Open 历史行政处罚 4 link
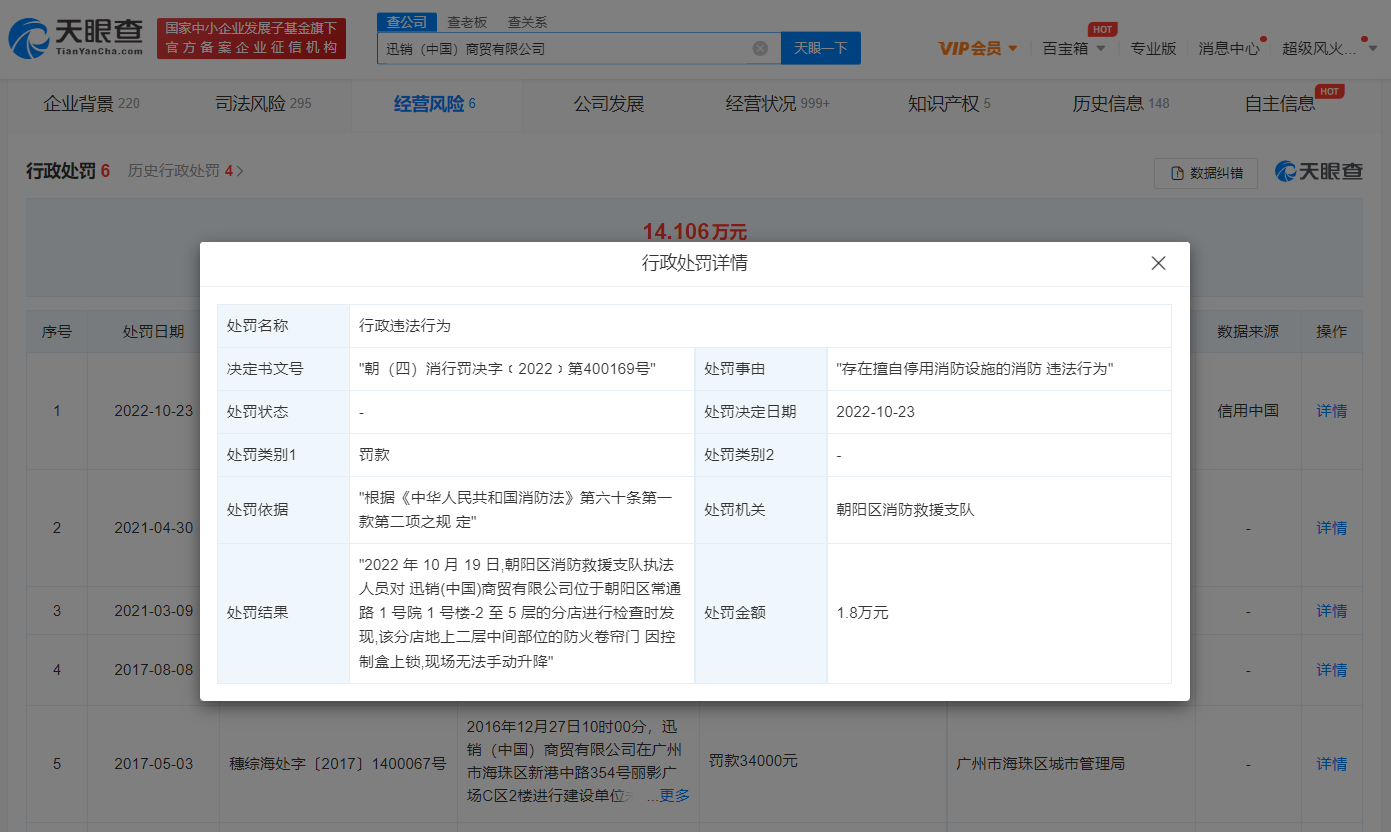Viewport: 1391px width, 832px height. click(x=186, y=171)
